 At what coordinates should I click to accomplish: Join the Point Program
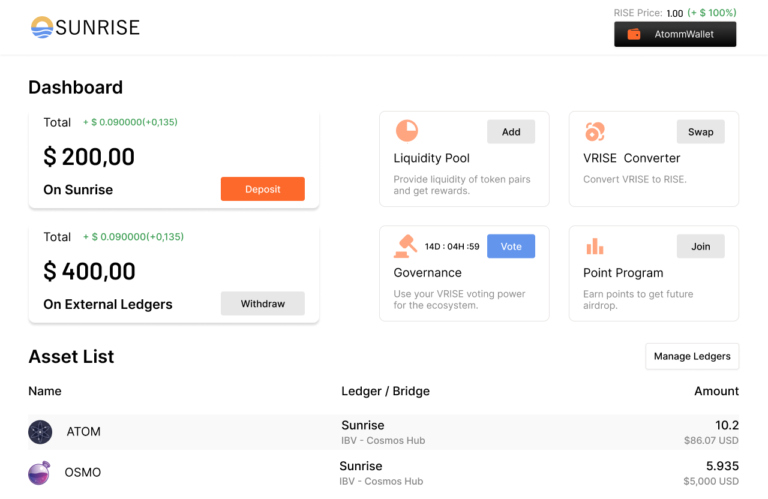pos(700,246)
